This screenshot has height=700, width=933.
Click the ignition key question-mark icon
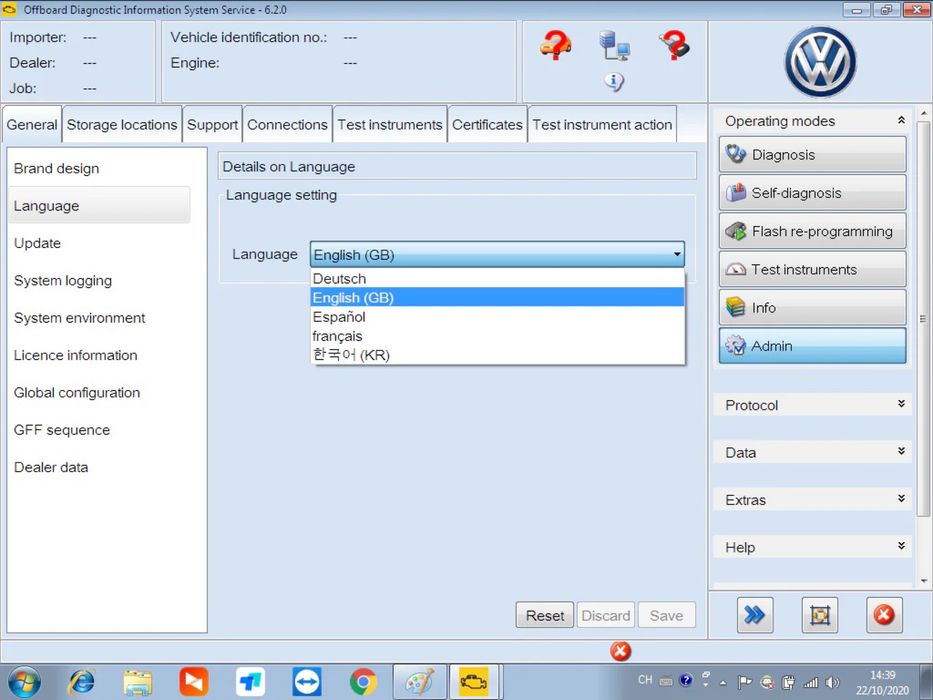click(674, 45)
